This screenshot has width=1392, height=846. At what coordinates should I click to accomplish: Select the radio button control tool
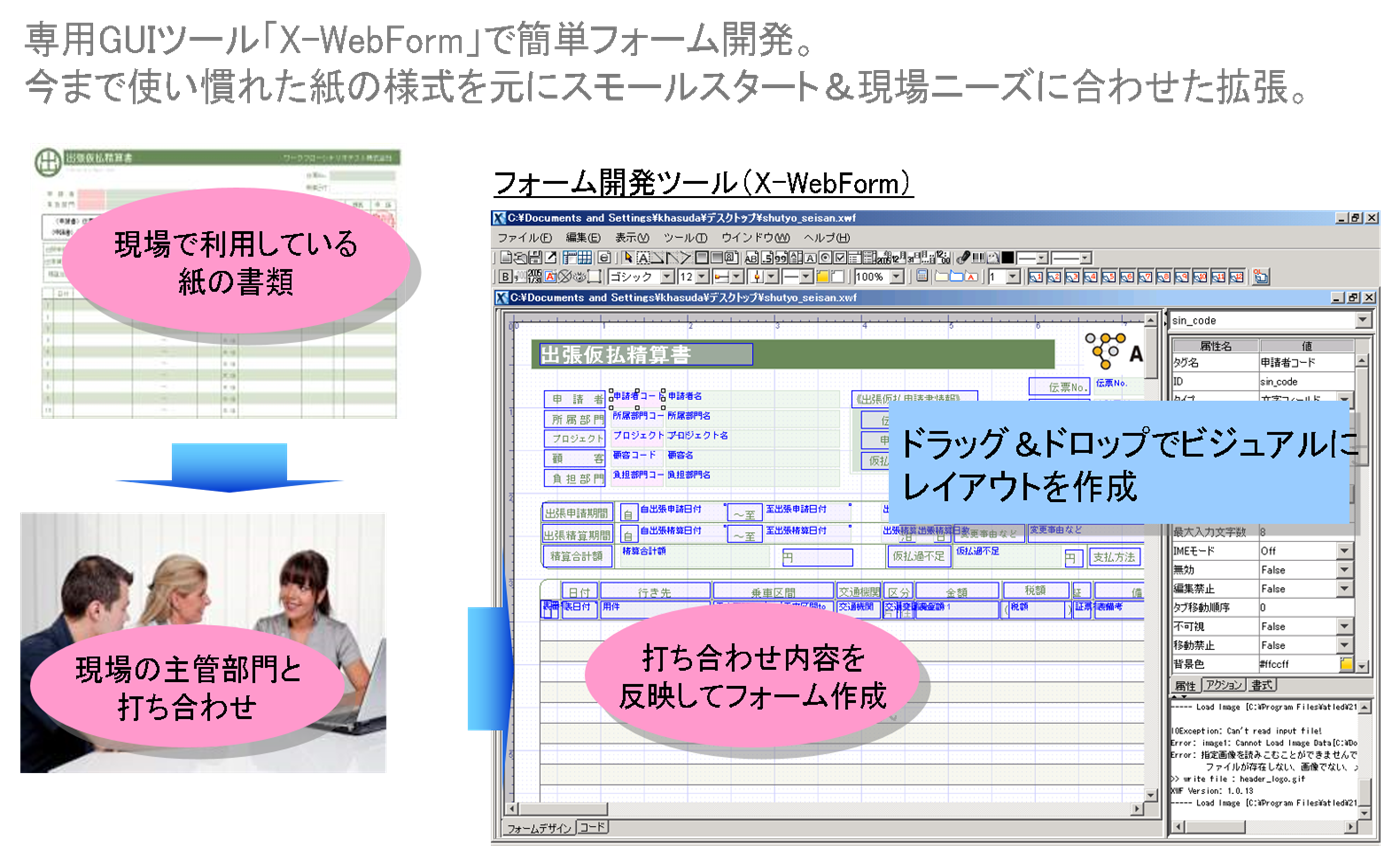click(826, 258)
